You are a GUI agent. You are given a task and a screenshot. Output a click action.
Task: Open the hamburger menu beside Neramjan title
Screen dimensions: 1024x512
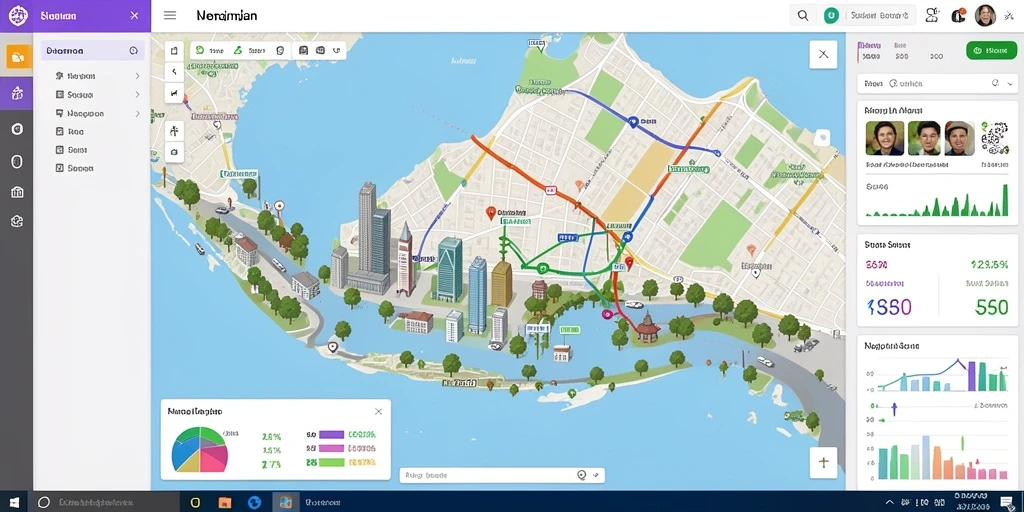click(170, 16)
